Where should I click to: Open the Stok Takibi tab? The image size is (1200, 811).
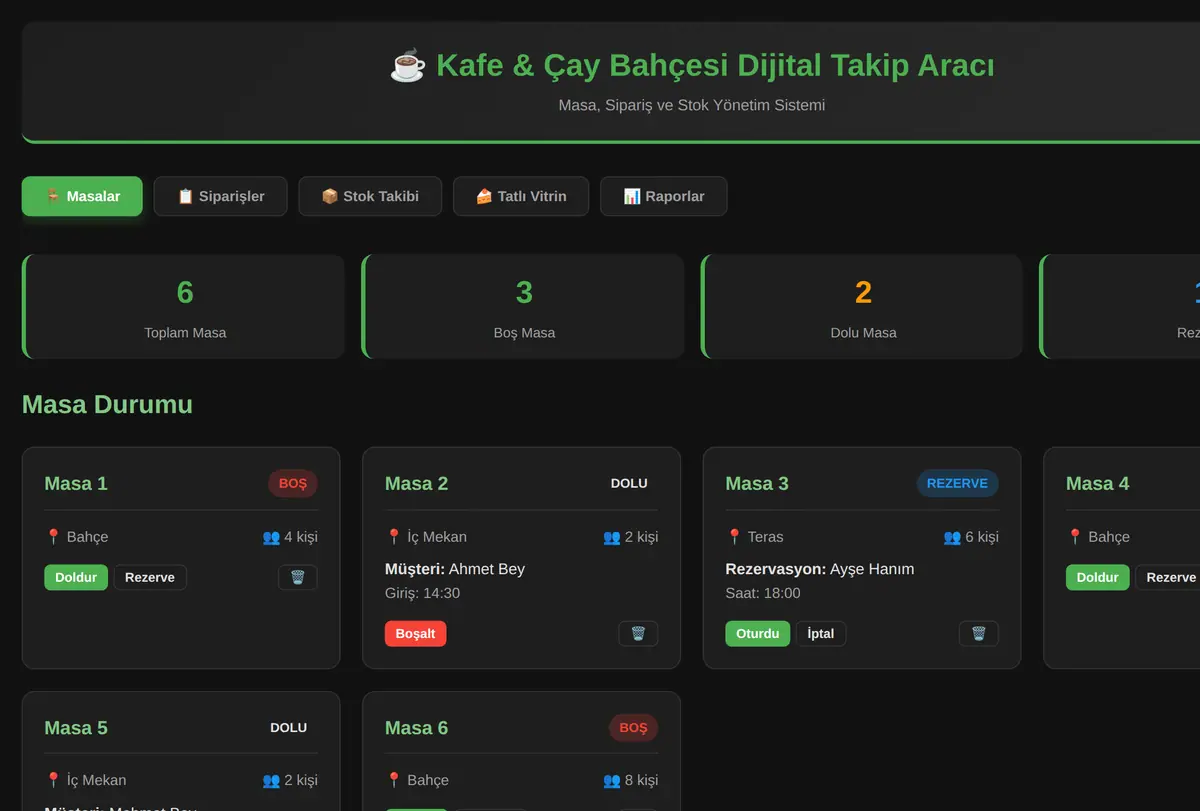pos(370,196)
